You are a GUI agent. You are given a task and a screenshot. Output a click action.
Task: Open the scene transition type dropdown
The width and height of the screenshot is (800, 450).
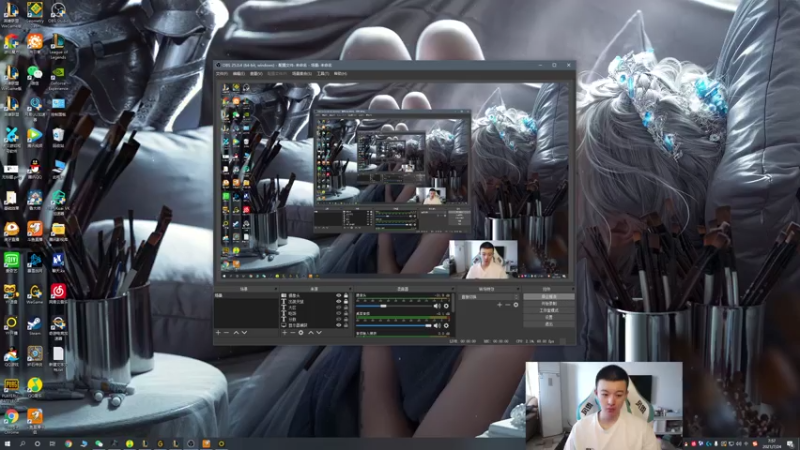point(489,297)
